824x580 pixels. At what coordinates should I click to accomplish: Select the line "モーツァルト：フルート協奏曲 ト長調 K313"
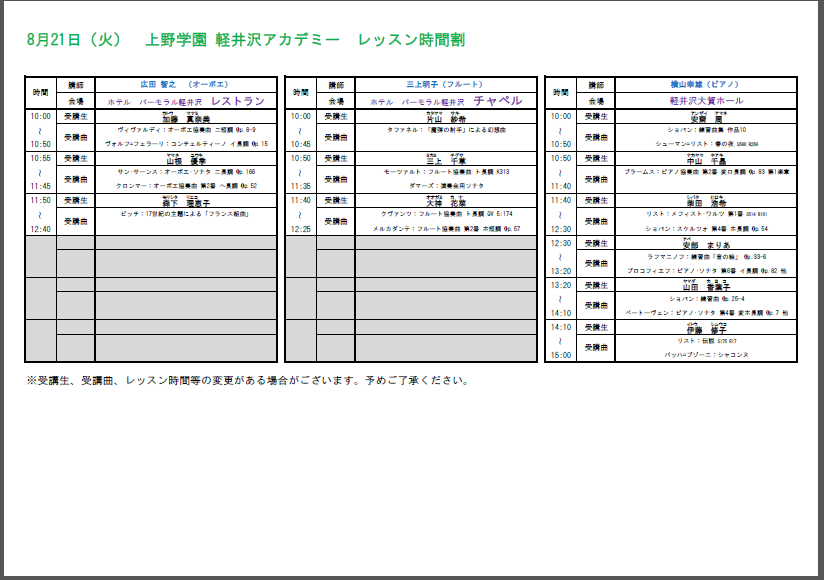pos(447,172)
